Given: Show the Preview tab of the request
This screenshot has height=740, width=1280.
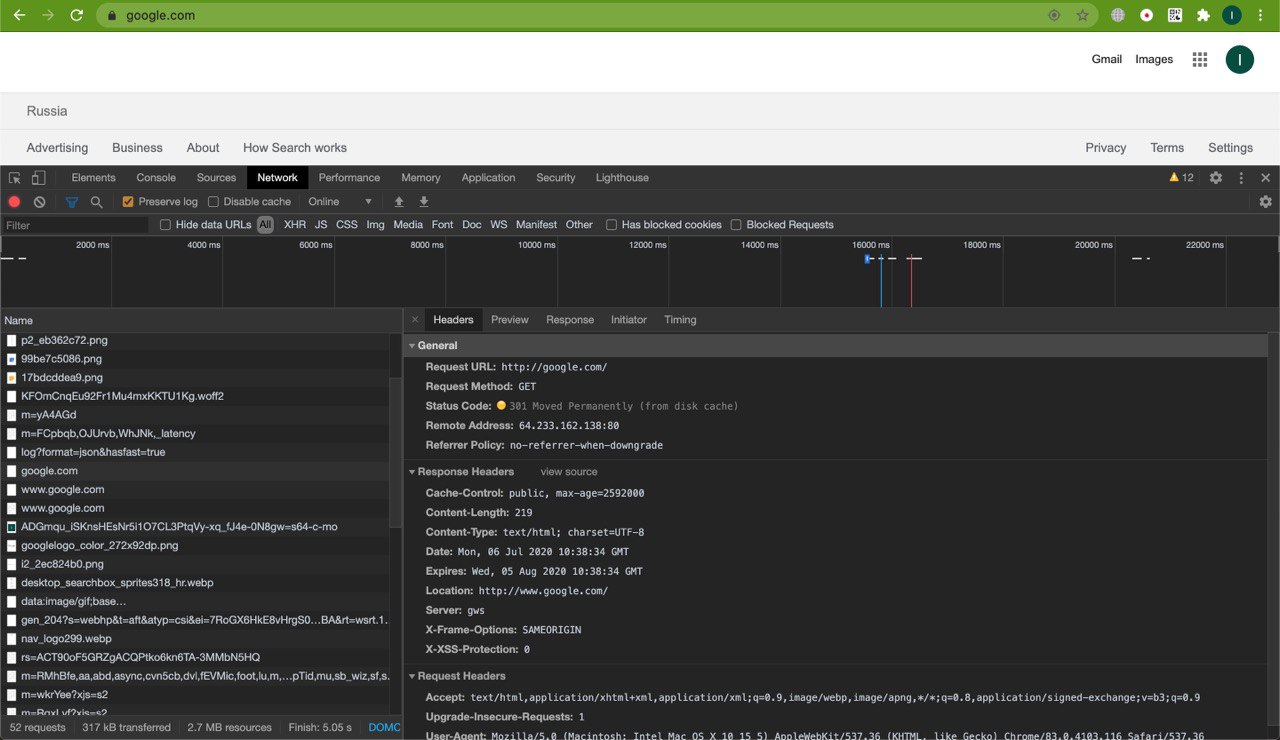Looking at the screenshot, I should 509,320.
